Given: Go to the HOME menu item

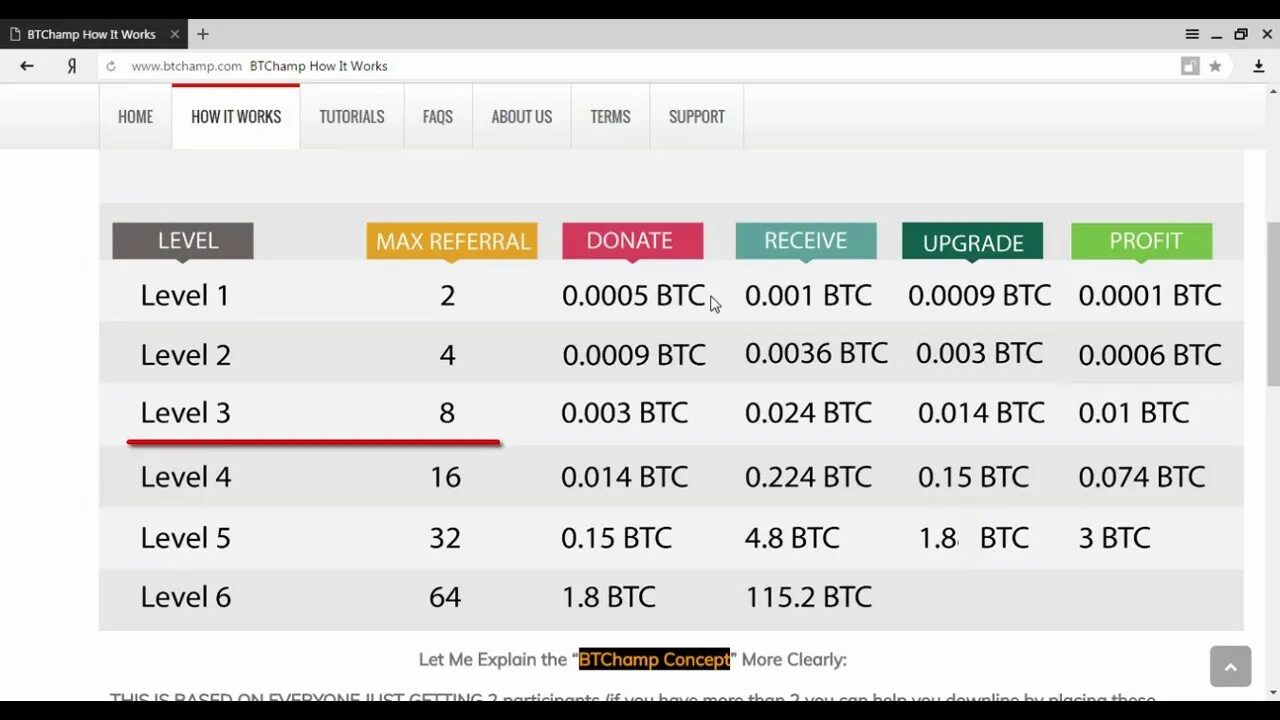Looking at the screenshot, I should point(136,117).
